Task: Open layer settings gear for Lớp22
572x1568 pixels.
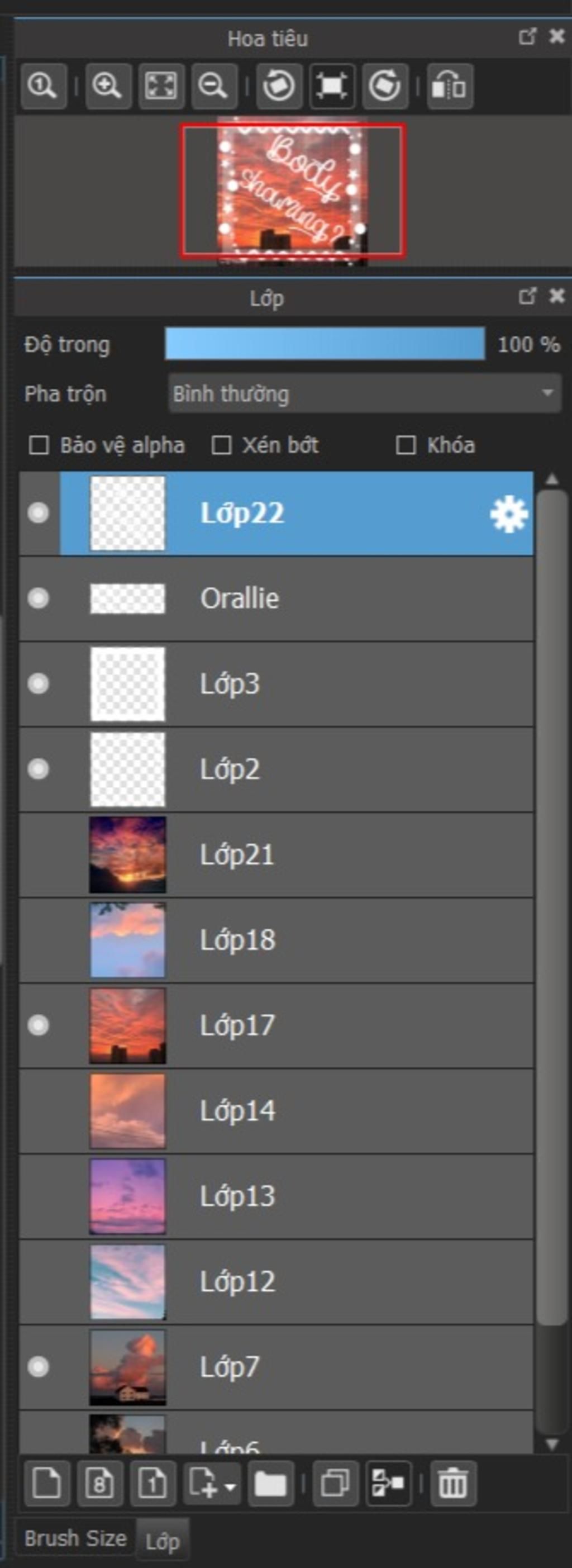Action: (509, 514)
